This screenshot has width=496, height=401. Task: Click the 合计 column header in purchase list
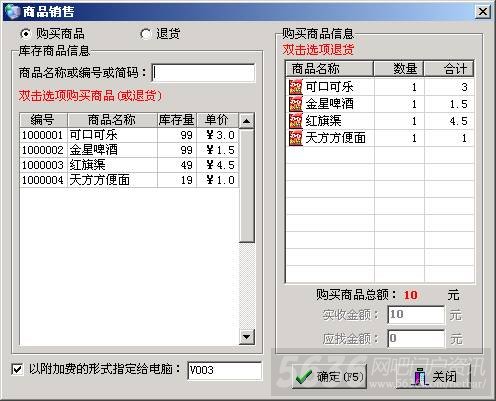pyautogui.click(x=449, y=69)
